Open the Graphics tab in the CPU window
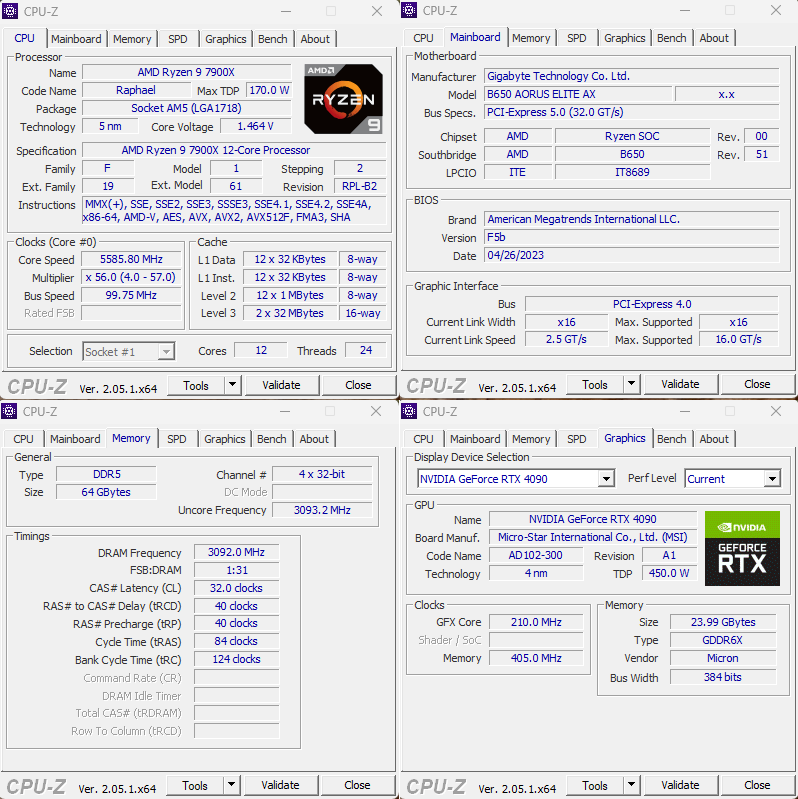The width and height of the screenshot is (798, 799). (x=225, y=39)
